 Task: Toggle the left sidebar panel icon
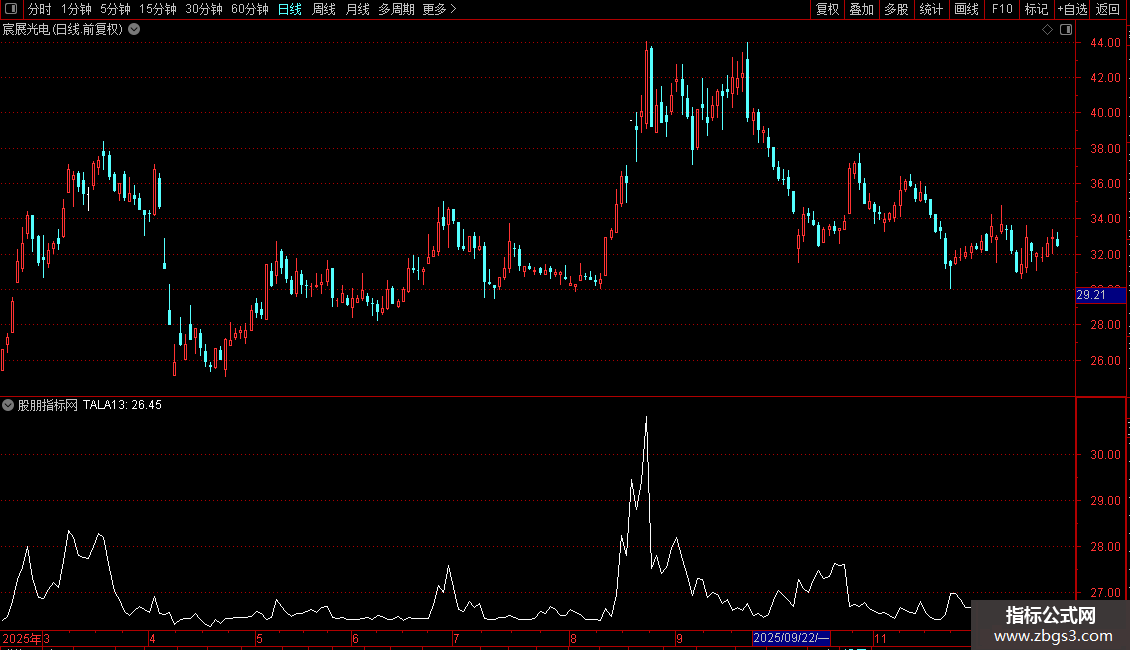[x=11, y=9]
